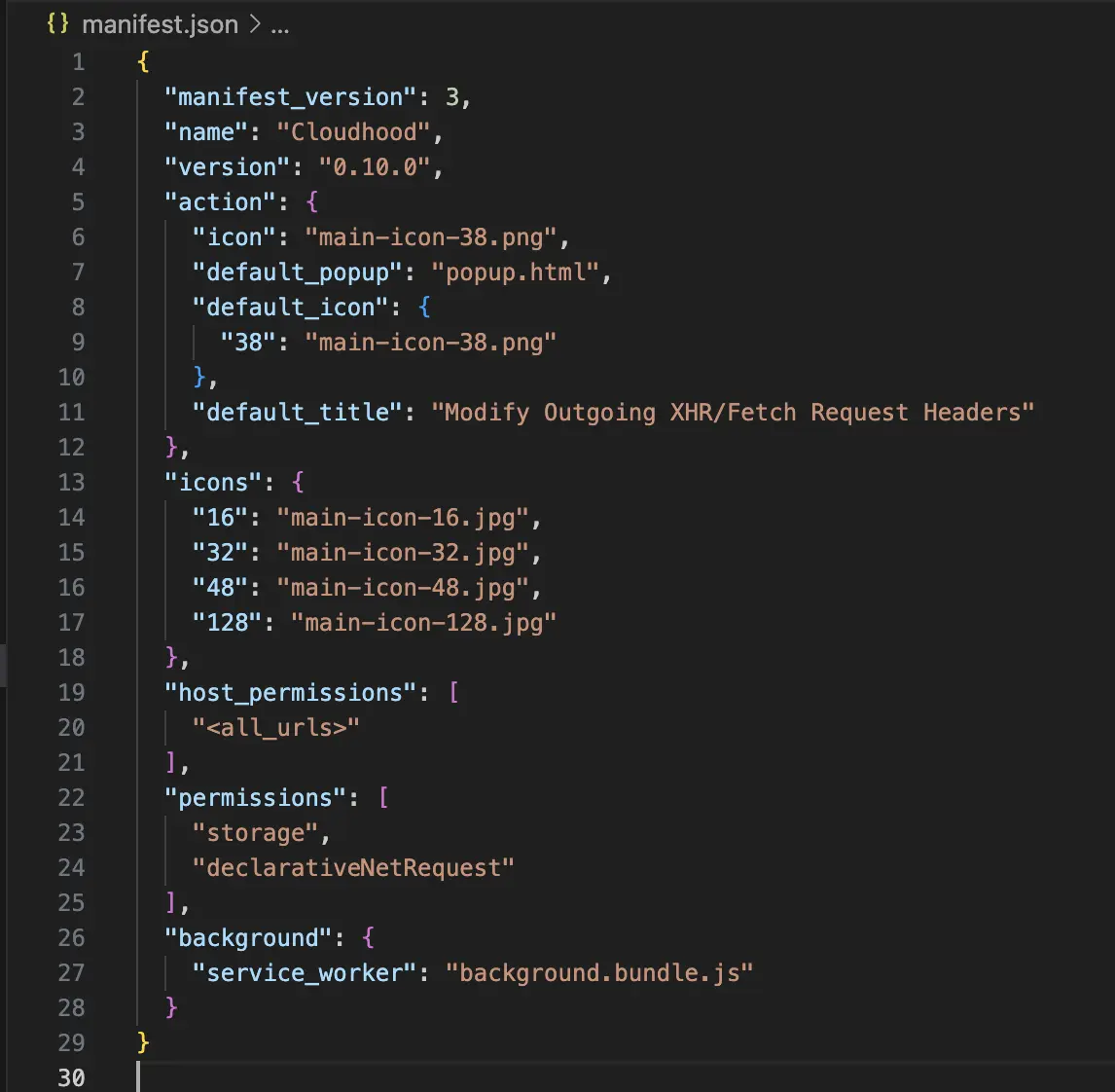Screen dimensions: 1115x1092
Task: Click the "default_title" key
Action: click(x=298, y=412)
